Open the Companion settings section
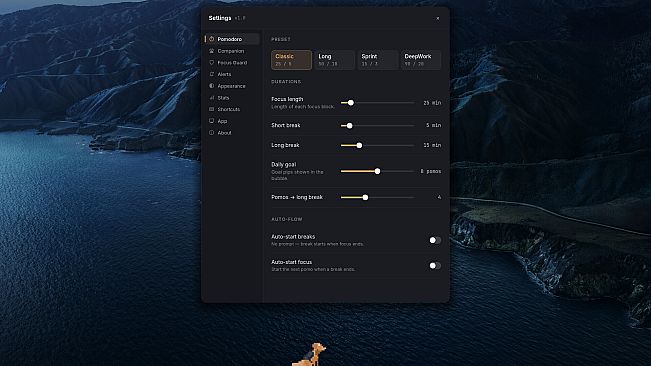This screenshot has width=651, height=366. [232, 51]
